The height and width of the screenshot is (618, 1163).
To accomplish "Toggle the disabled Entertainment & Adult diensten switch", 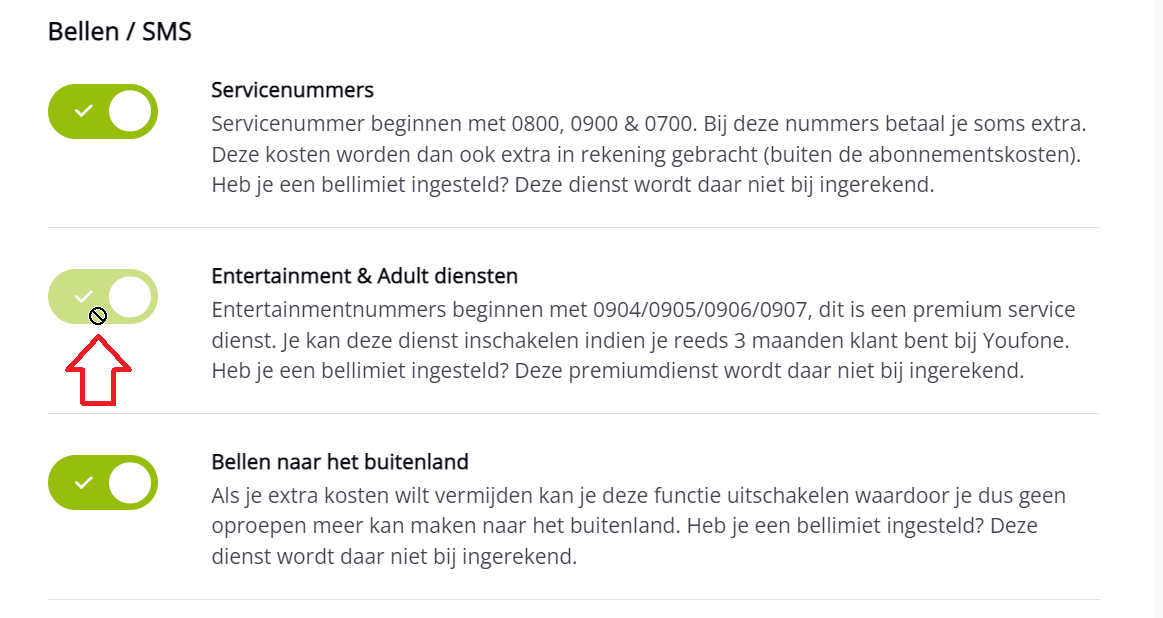I will coord(103,296).
